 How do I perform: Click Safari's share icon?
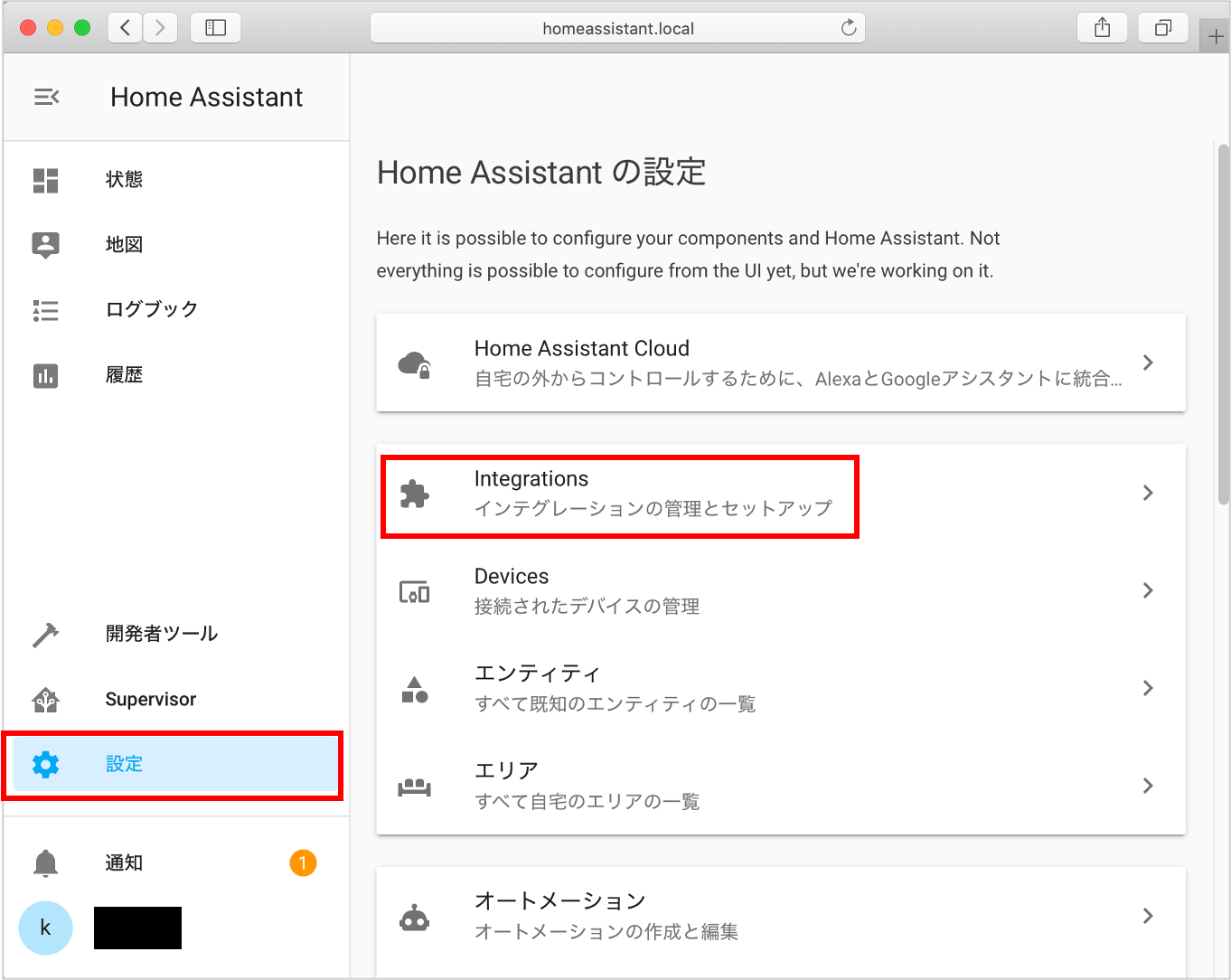coord(1102,28)
